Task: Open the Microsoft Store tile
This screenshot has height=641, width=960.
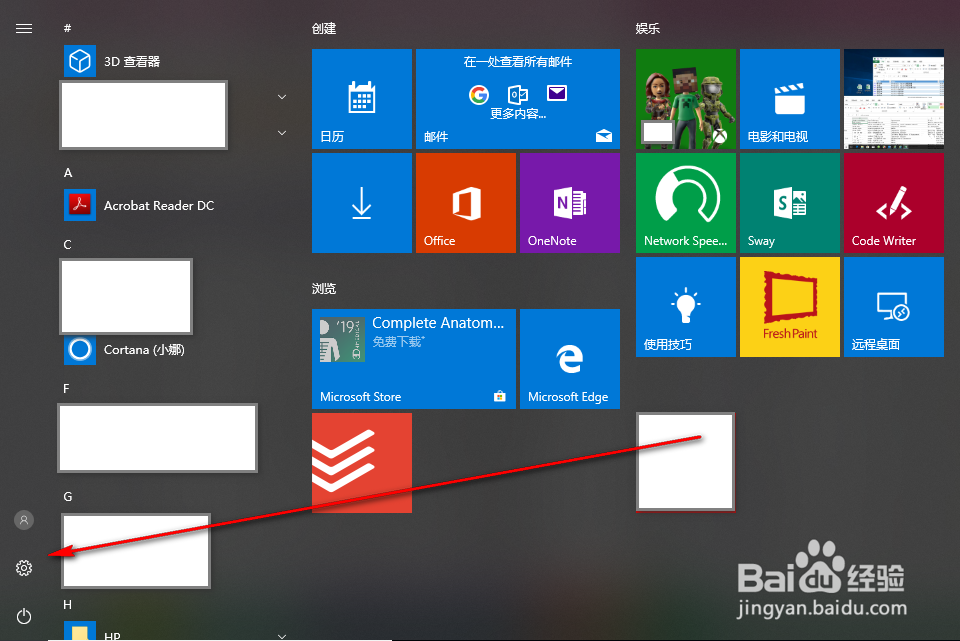Action: tap(414, 359)
